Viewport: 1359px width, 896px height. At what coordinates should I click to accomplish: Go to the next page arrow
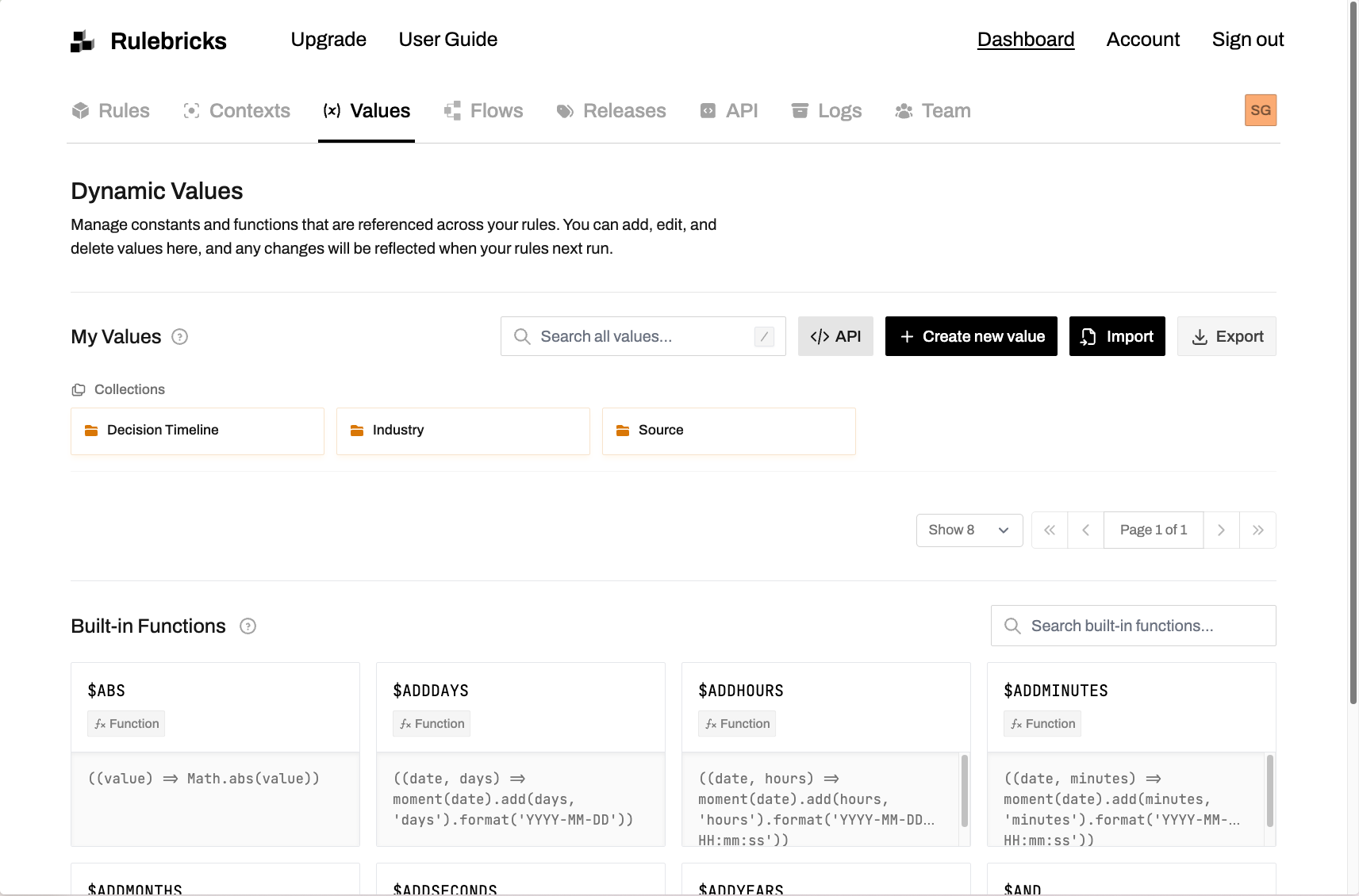point(1221,530)
